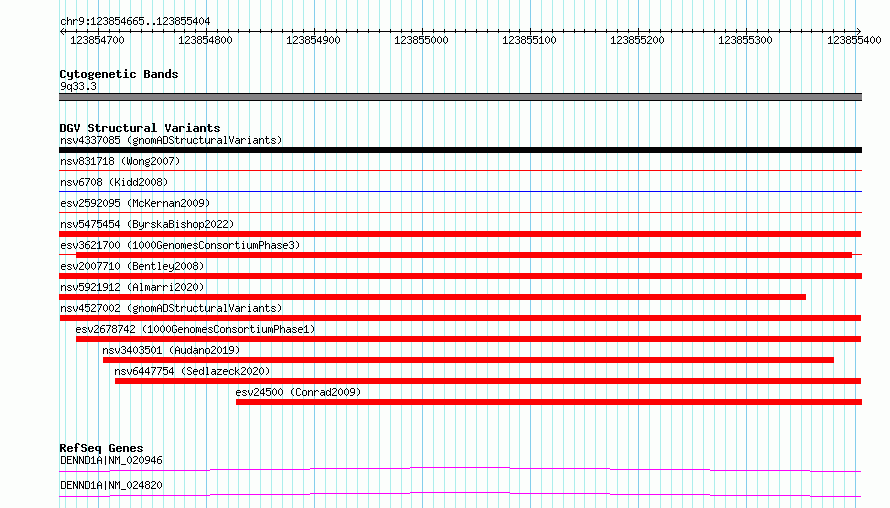Image resolution: width=890 pixels, height=508 pixels.
Task: Select the red nsv5921912 variant bar
Action: coord(433,297)
